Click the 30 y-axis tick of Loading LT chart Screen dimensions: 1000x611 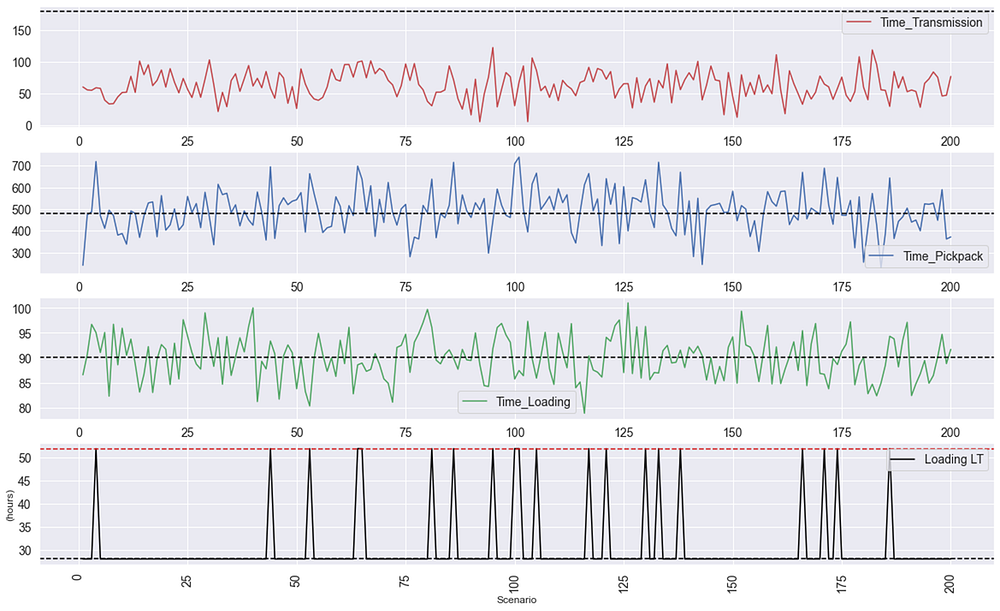25,550
